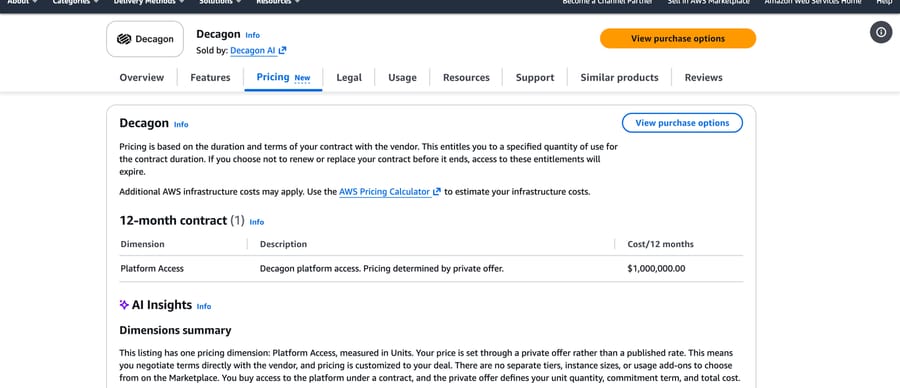Screen dimensions: 900x388
Task: Click the dark circular info icon at top right
Action: (x=881, y=32)
